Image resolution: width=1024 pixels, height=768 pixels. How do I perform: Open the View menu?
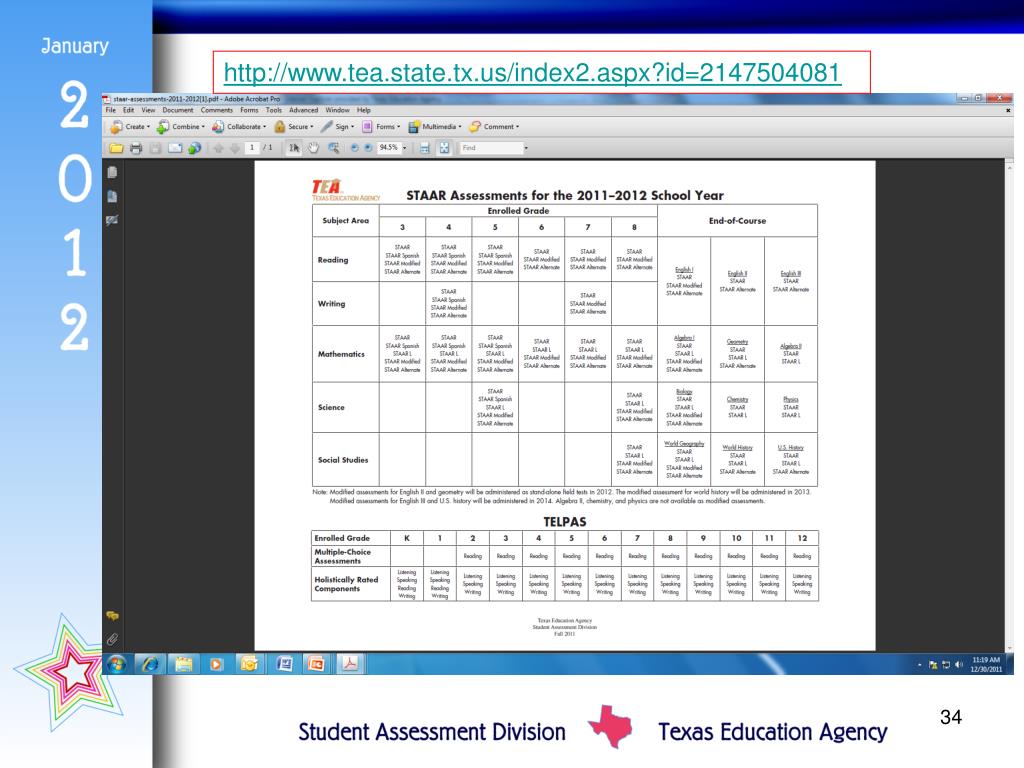click(x=148, y=110)
